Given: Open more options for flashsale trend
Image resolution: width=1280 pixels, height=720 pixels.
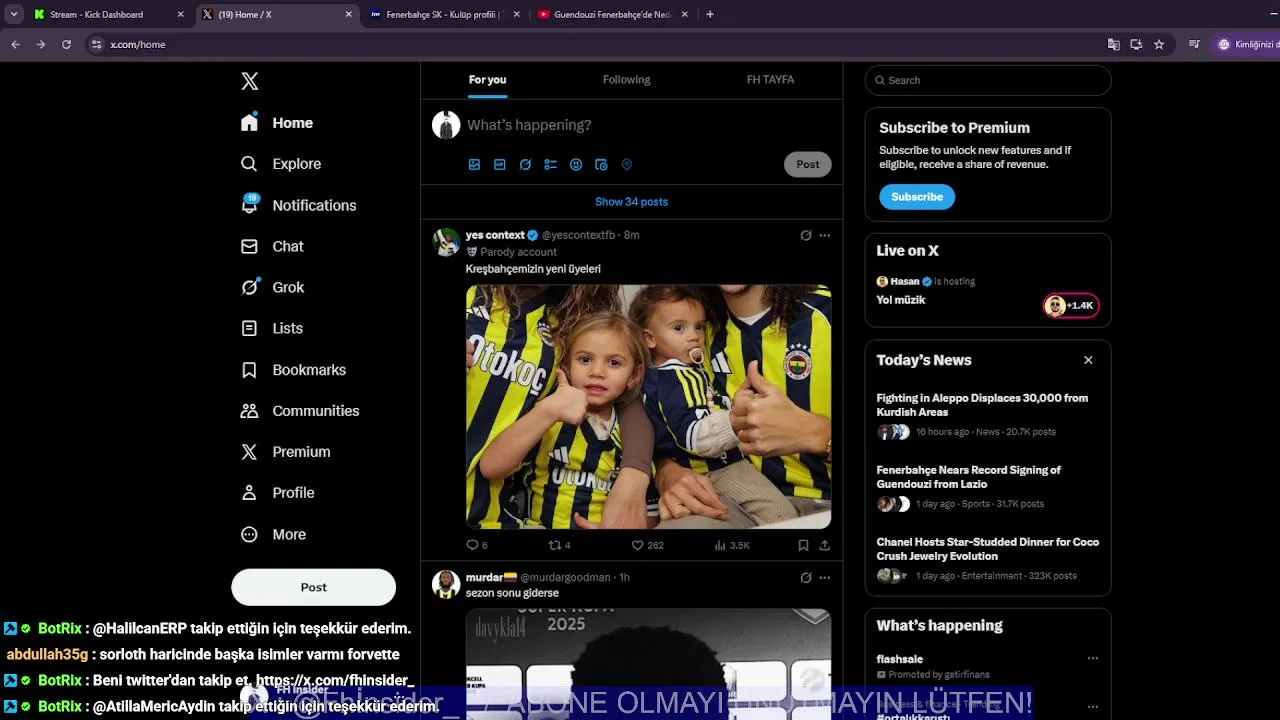Looking at the screenshot, I should [x=1092, y=659].
